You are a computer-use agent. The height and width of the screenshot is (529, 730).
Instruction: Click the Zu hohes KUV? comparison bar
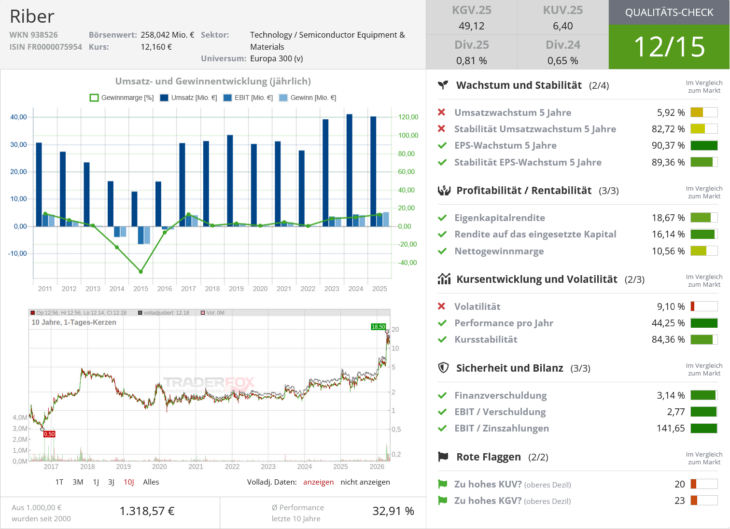pyautogui.click(x=704, y=484)
